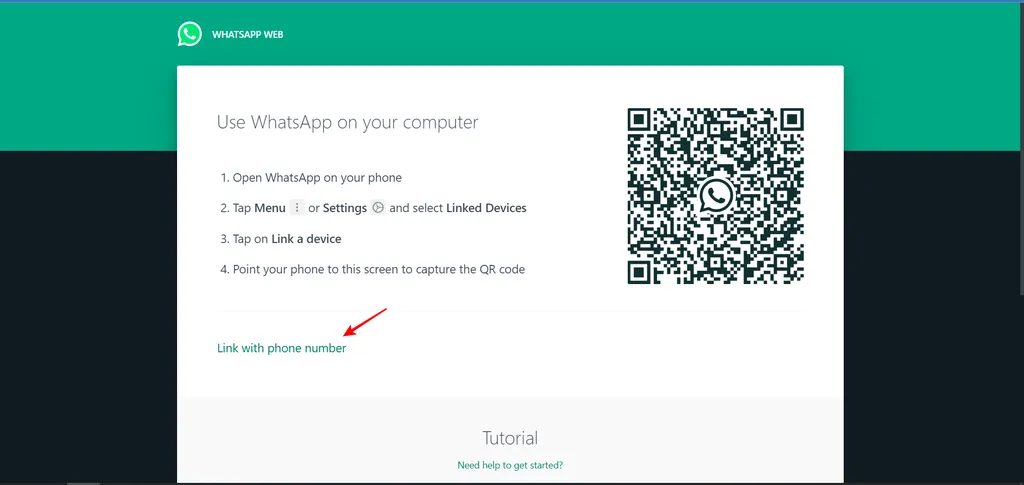The width and height of the screenshot is (1024, 485).
Task: Click the WhatsApp logo in the header
Action: pyautogui.click(x=189, y=34)
